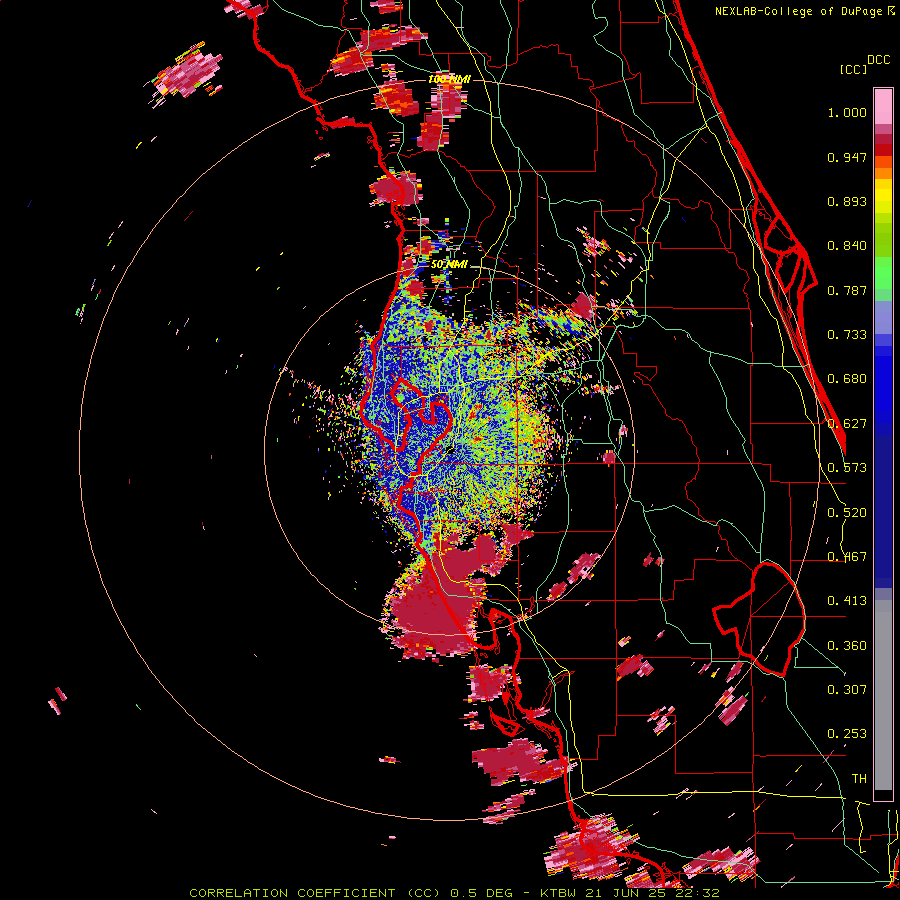Select the 0.360 scale value
900x900 pixels.
(847, 646)
